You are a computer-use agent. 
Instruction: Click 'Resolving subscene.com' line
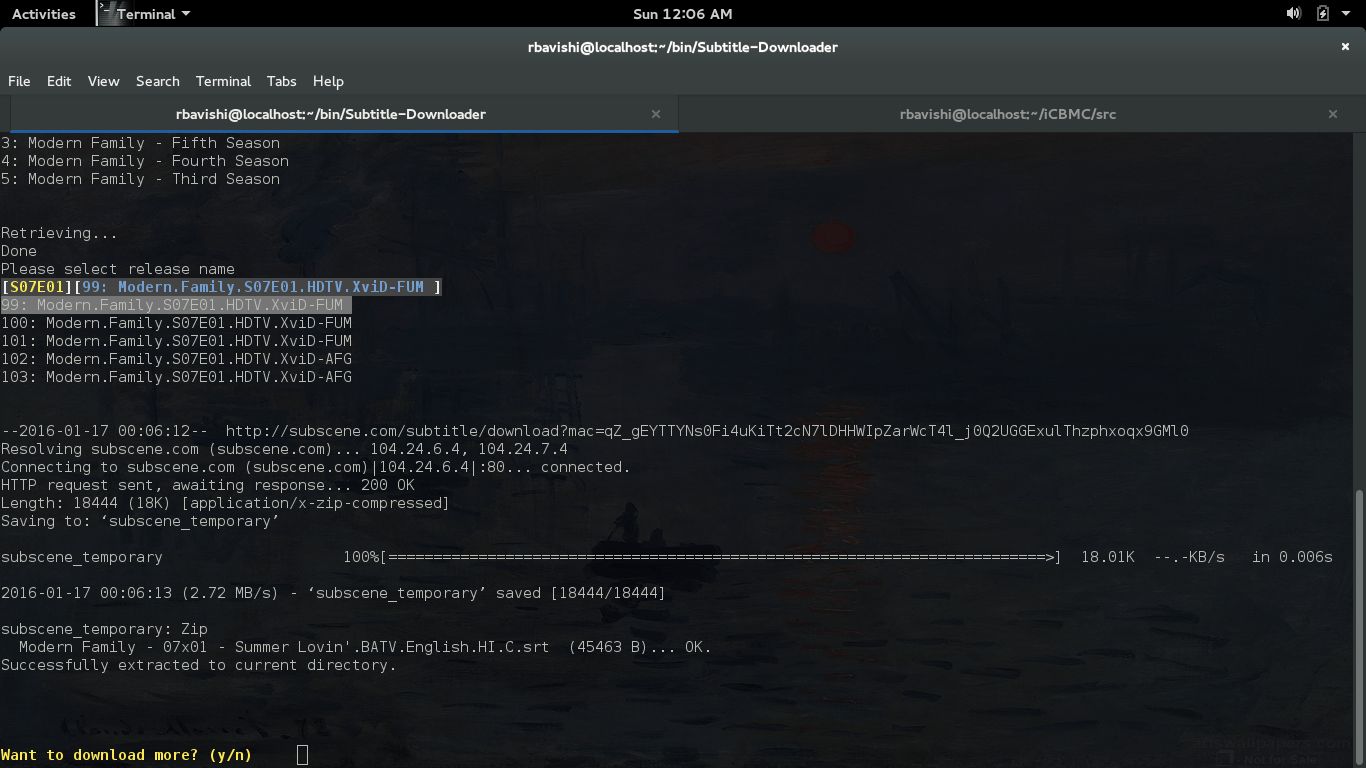pos(284,449)
